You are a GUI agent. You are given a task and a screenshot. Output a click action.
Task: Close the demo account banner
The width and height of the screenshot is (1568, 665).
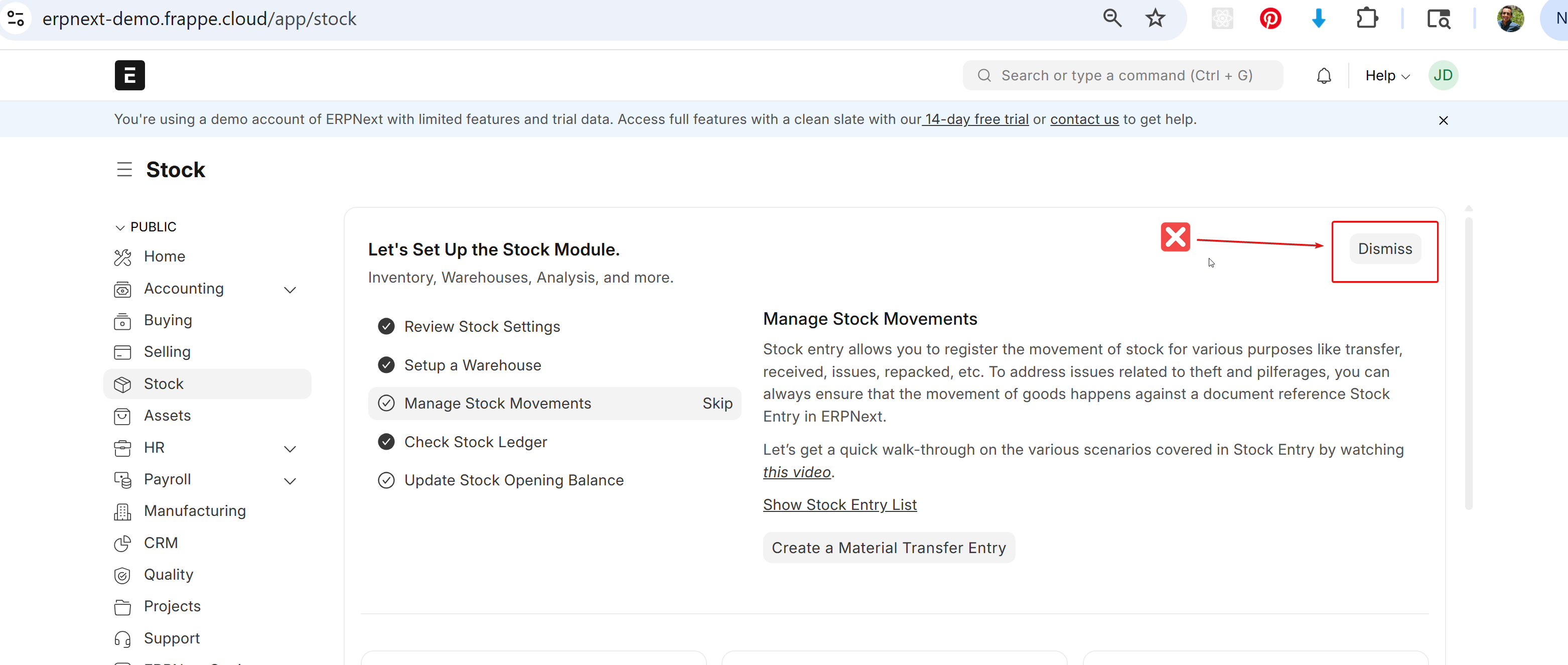[x=1443, y=120]
